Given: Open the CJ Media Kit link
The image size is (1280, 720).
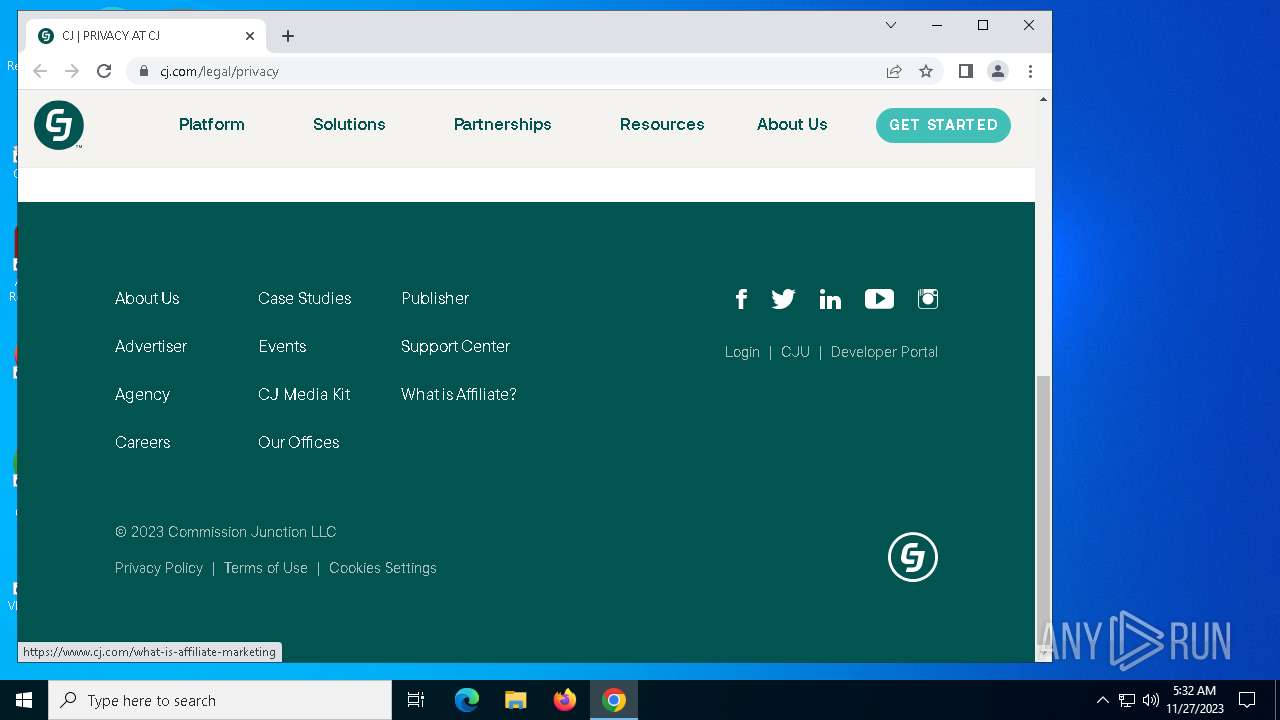Looking at the screenshot, I should (304, 394).
